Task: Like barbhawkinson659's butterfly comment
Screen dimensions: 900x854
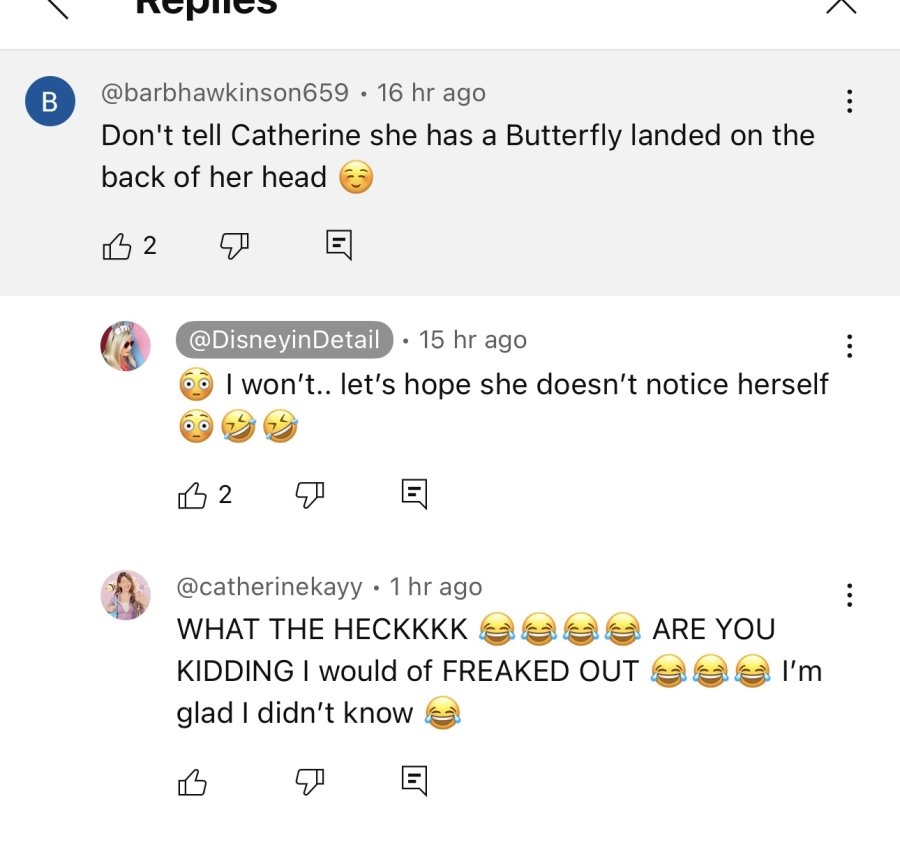Action: coord(117,247)
